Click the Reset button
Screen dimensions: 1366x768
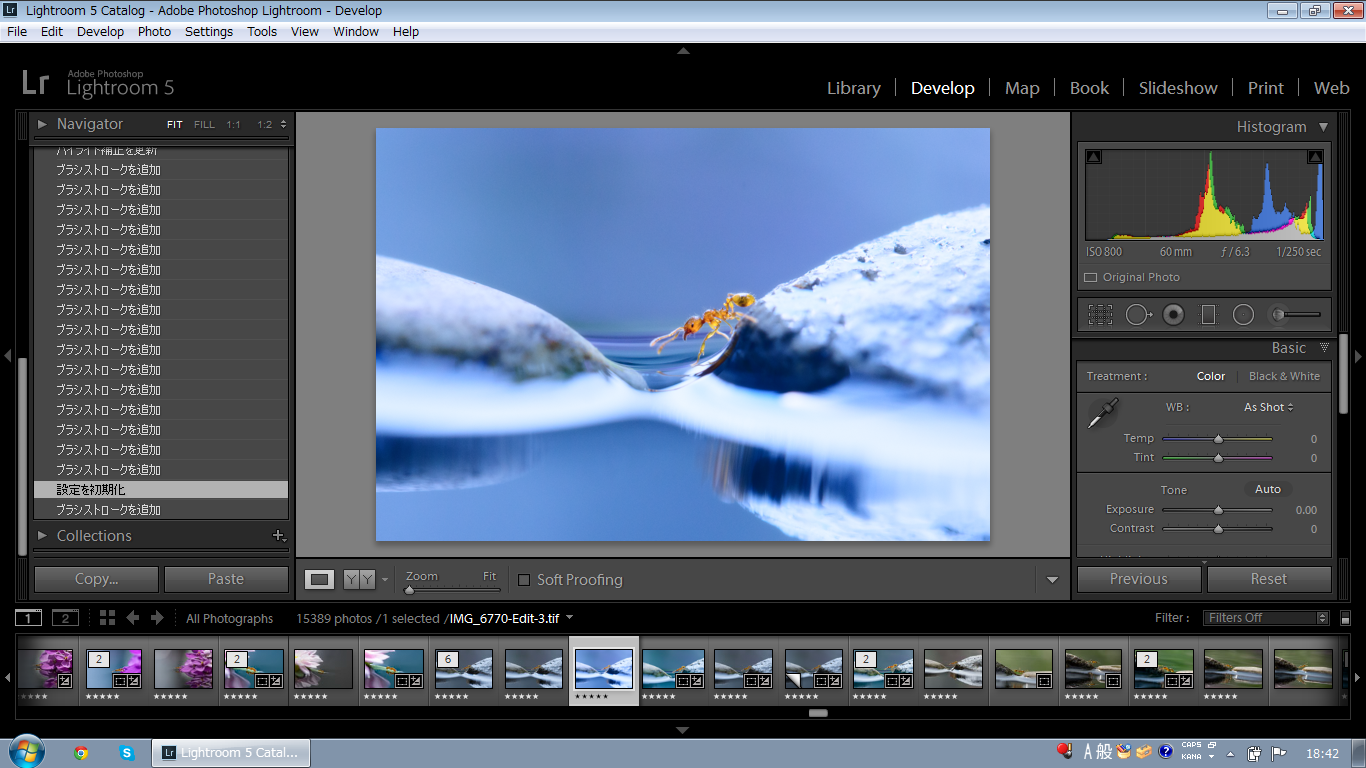pyautogui.click(x=1269, y=579)
